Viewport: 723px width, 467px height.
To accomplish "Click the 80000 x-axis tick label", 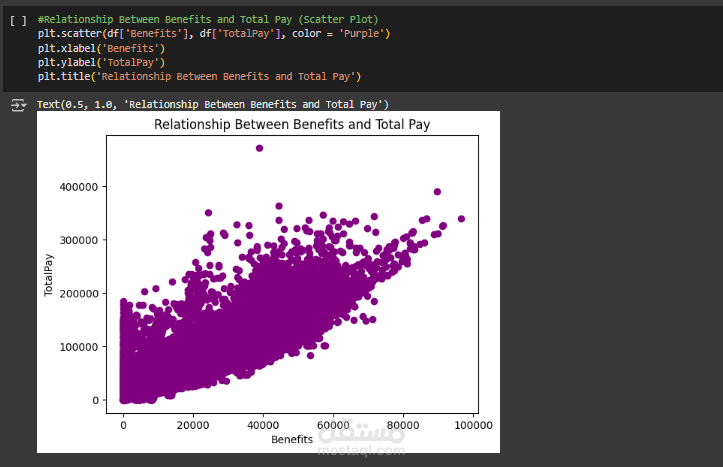I will [403, 425].
